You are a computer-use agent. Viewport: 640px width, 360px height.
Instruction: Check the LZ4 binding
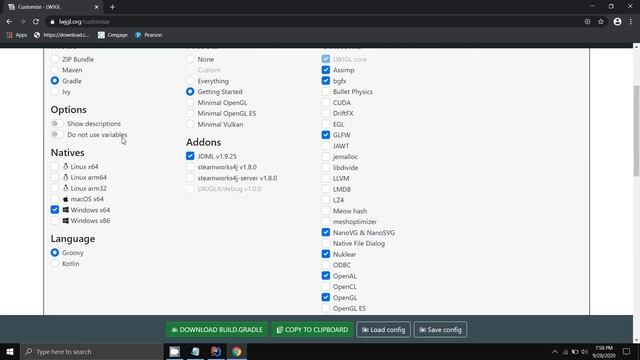326,200
